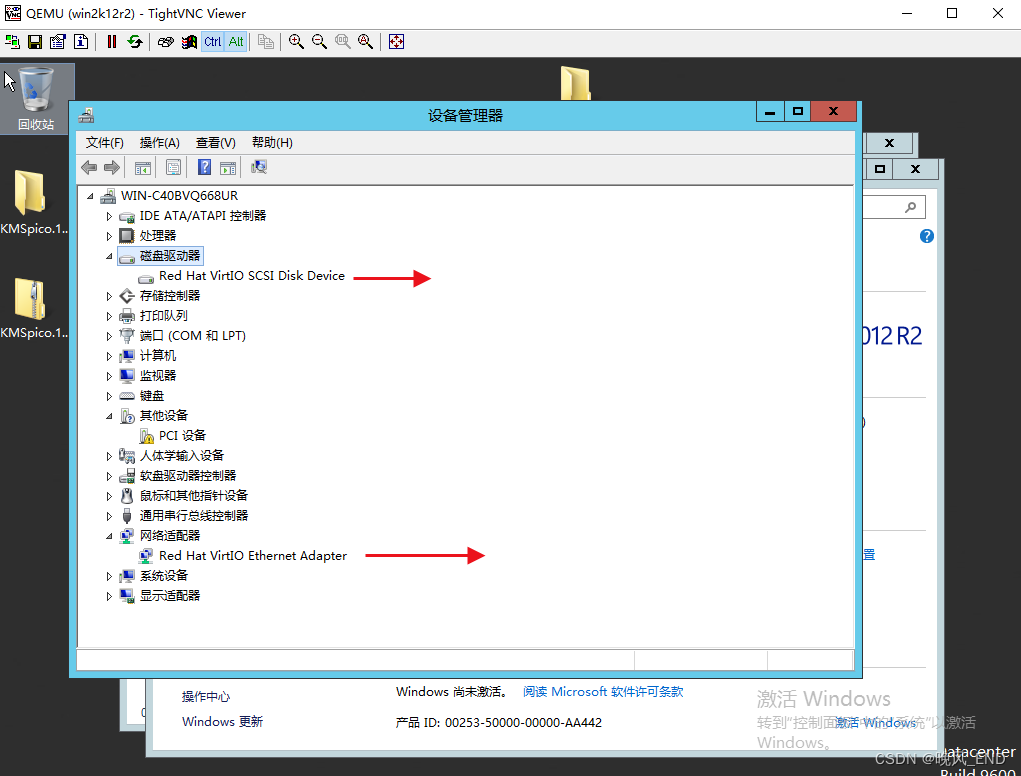The image size is (1021, 776).
Task: Click the save connection floppy icon
Action: click(x=35, y=42)
